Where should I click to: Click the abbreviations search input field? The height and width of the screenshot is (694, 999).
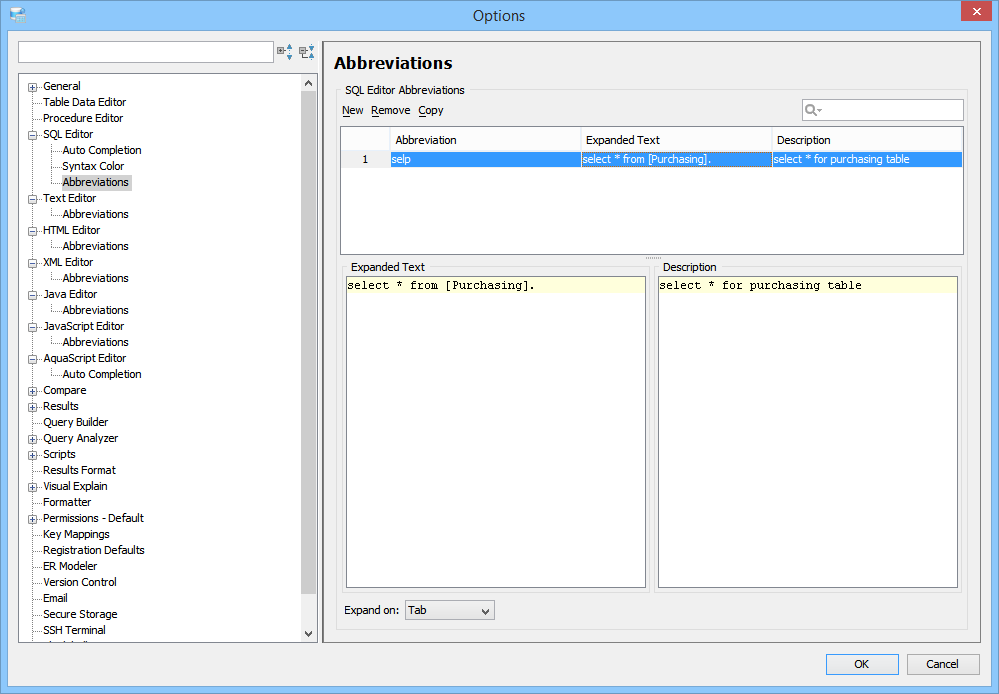pos(882,110)
